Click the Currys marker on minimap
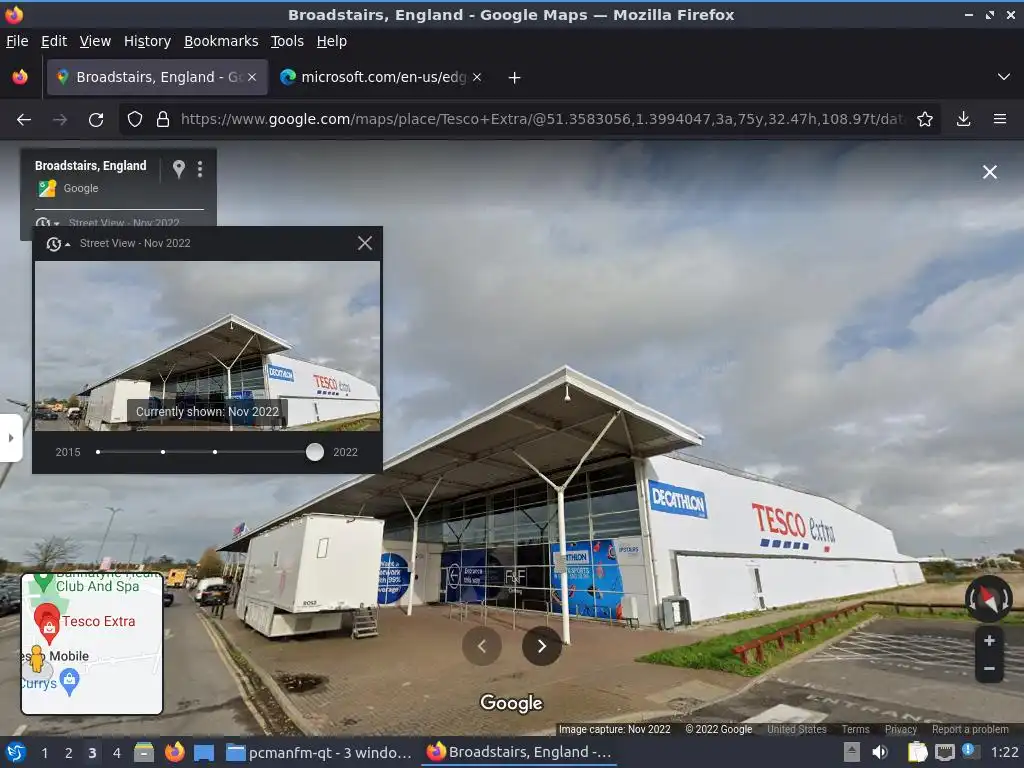1024x768 pixels. tap(69, 682)
